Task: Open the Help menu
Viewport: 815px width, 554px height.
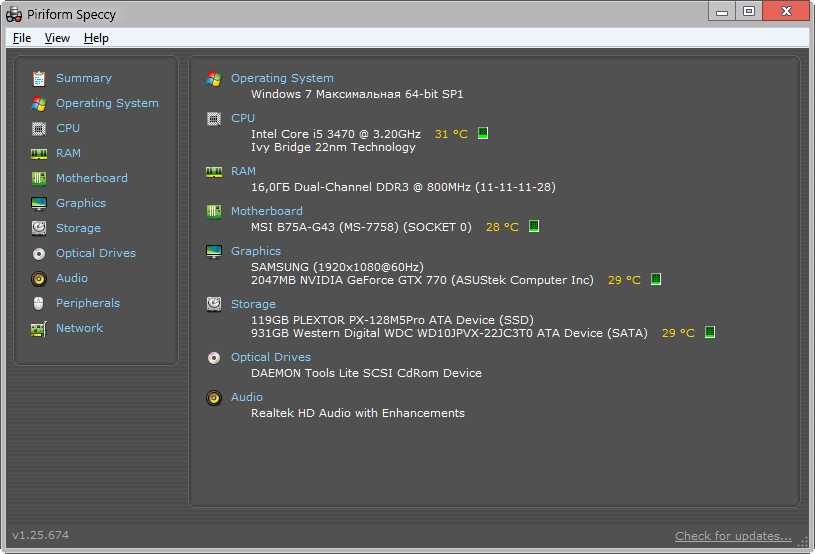Action: 96,38
